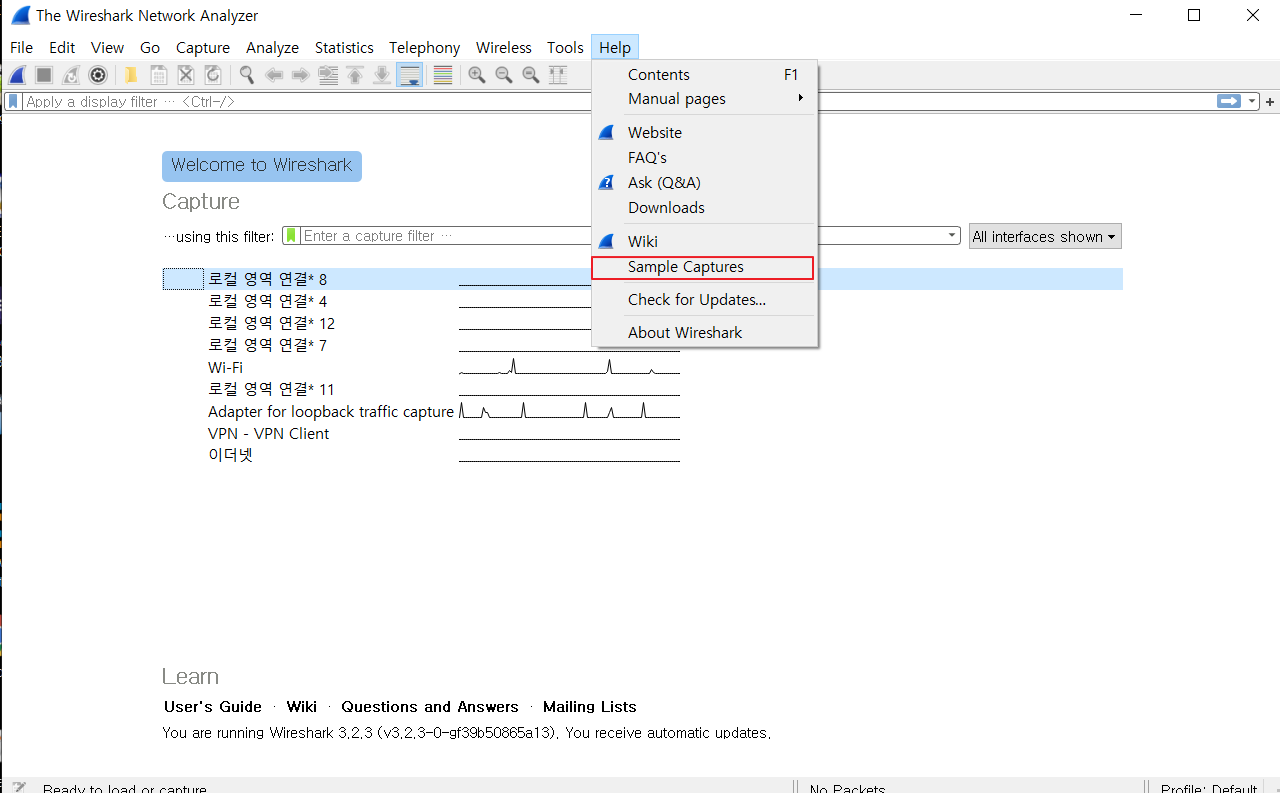Click the Welcome to Wireshark banner button

262,166
